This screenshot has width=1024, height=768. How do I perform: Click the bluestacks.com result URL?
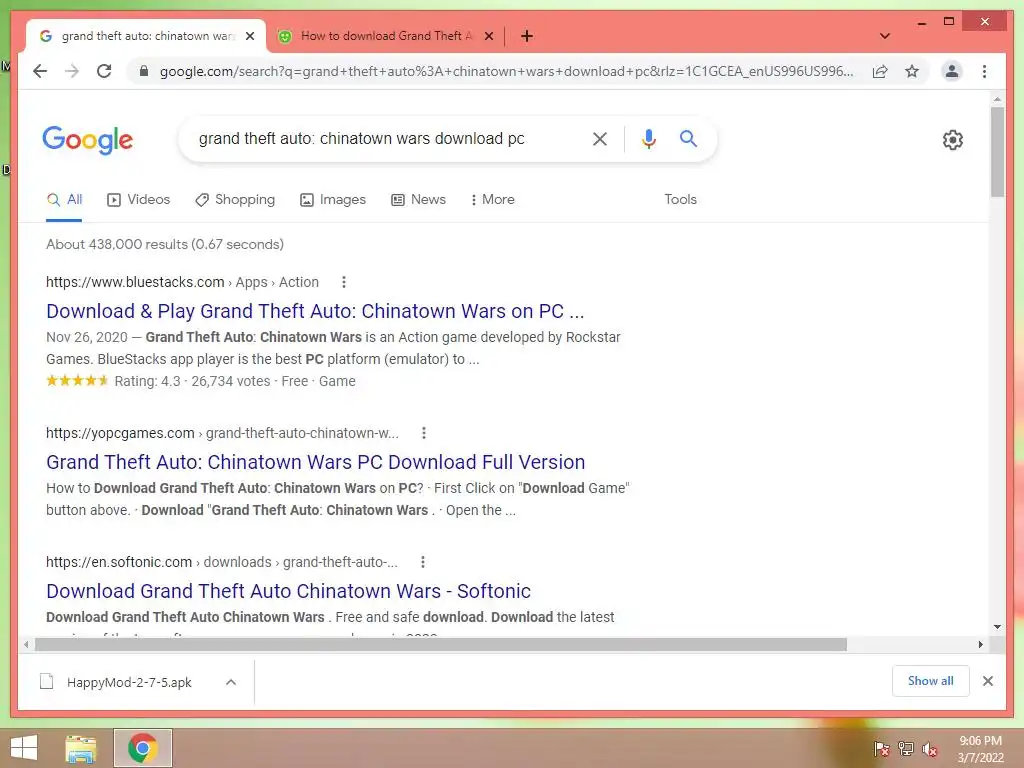click(x=182, y=282)
